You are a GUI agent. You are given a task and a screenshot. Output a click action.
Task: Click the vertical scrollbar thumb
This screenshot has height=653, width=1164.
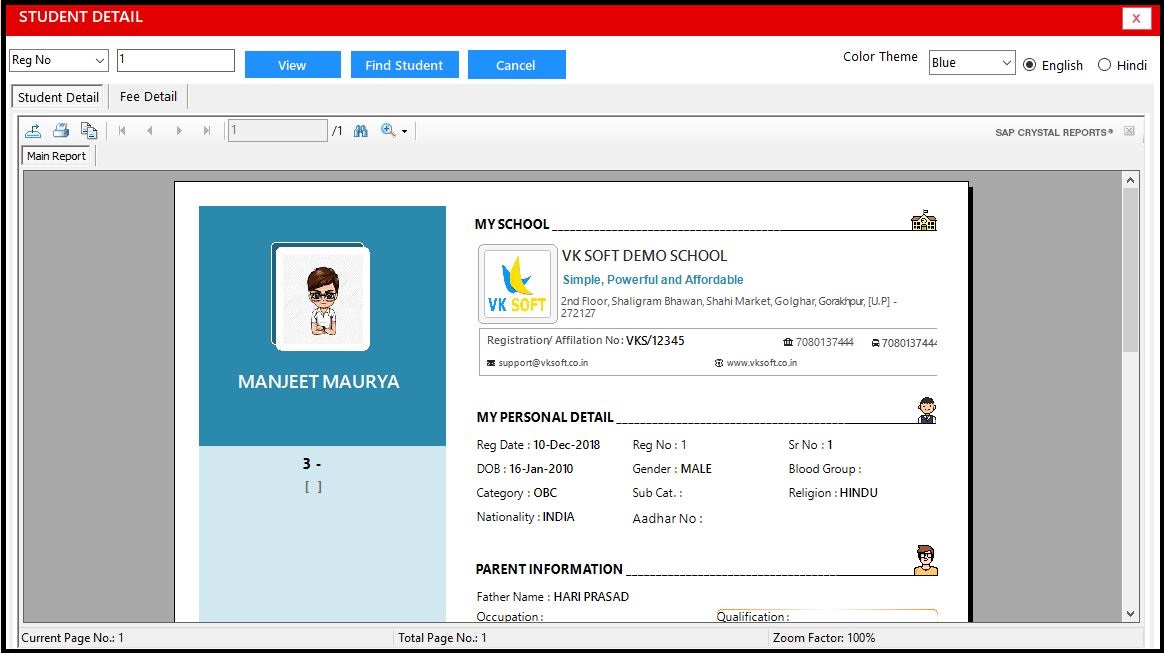(1130, 269)
